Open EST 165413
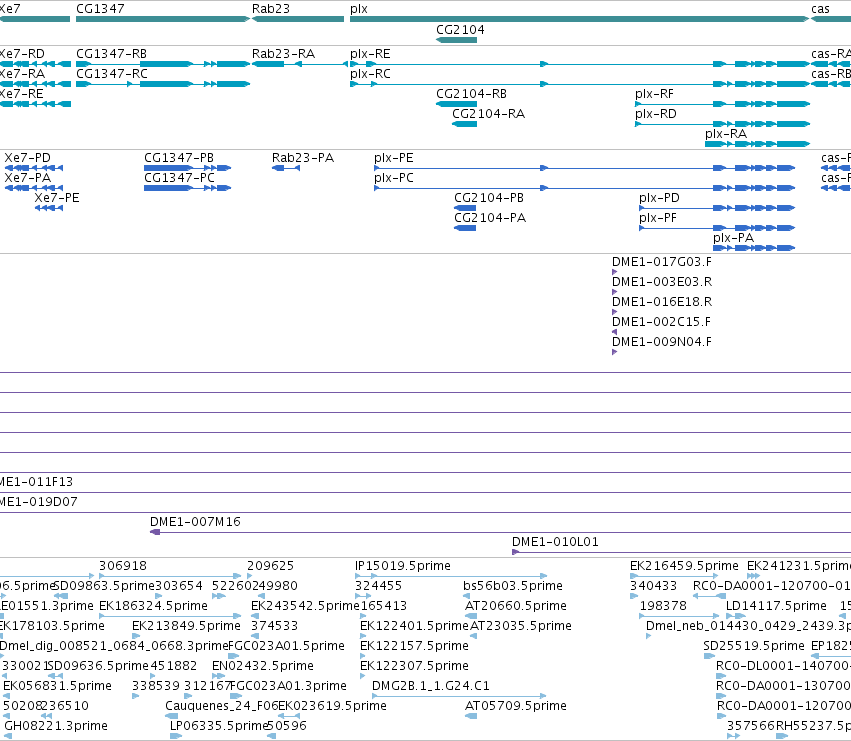 click(x=384, y=606)
